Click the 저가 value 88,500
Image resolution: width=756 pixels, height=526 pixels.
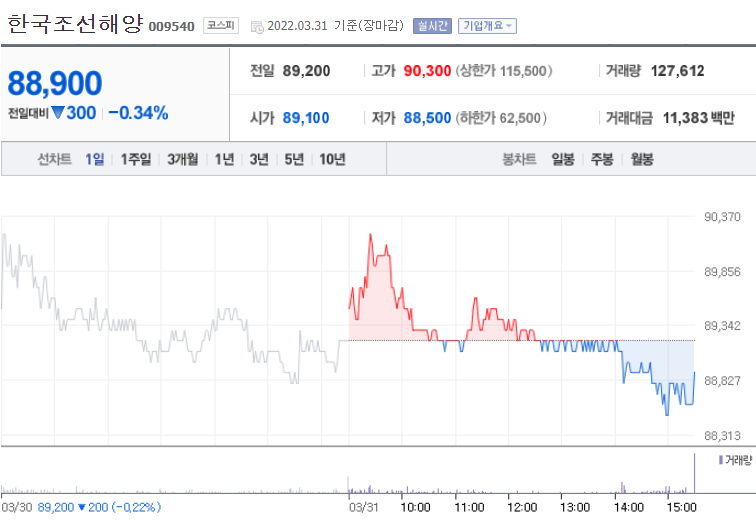pyautogui.click(x=427, y=118)
